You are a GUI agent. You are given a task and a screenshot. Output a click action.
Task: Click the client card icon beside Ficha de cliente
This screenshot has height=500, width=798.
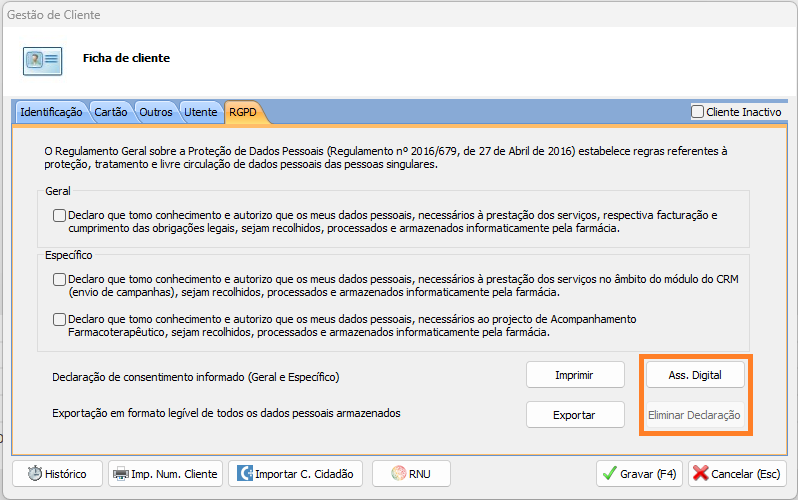(x=43, y=60)
